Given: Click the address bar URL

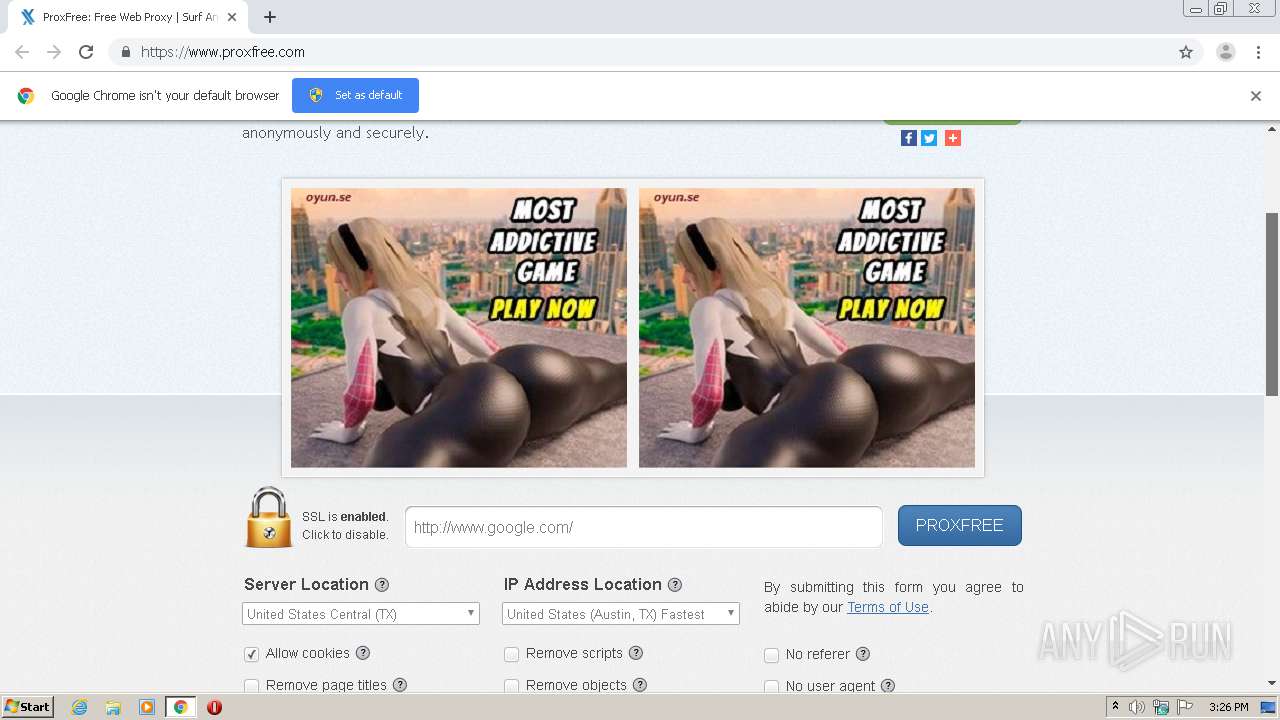Looking at the screenshot, I should 223,52.
